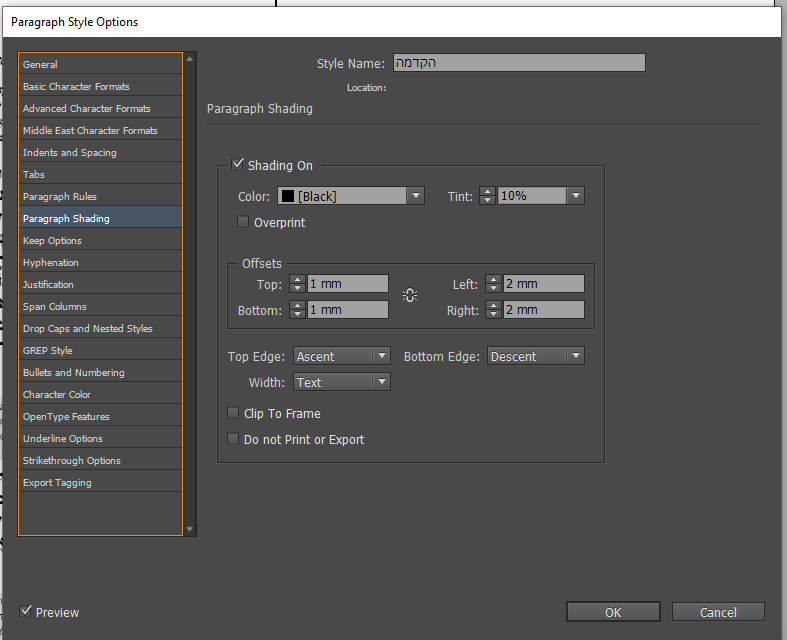Screen dimensions: 787x640
Task: Enable the Overprint checkbox
Action: coord(242,221)
